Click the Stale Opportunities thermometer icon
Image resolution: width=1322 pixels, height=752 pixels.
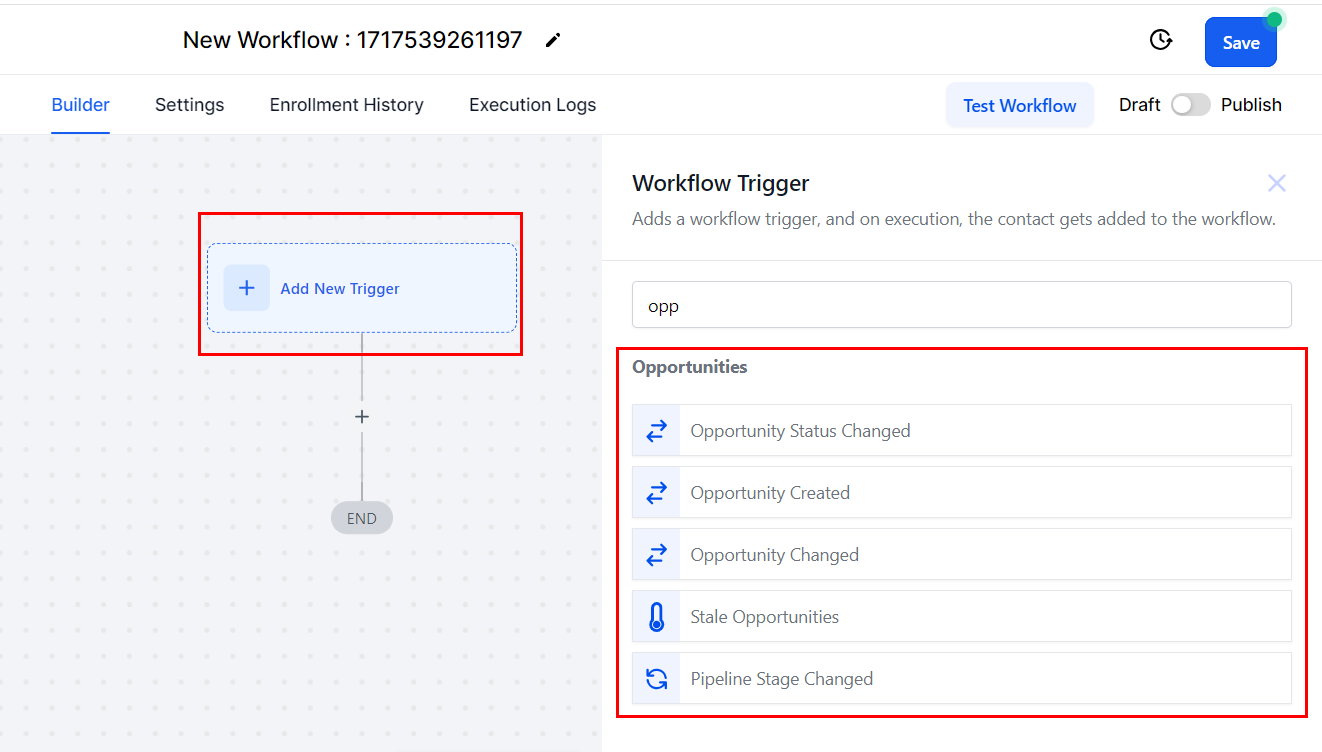click(656, 617)
